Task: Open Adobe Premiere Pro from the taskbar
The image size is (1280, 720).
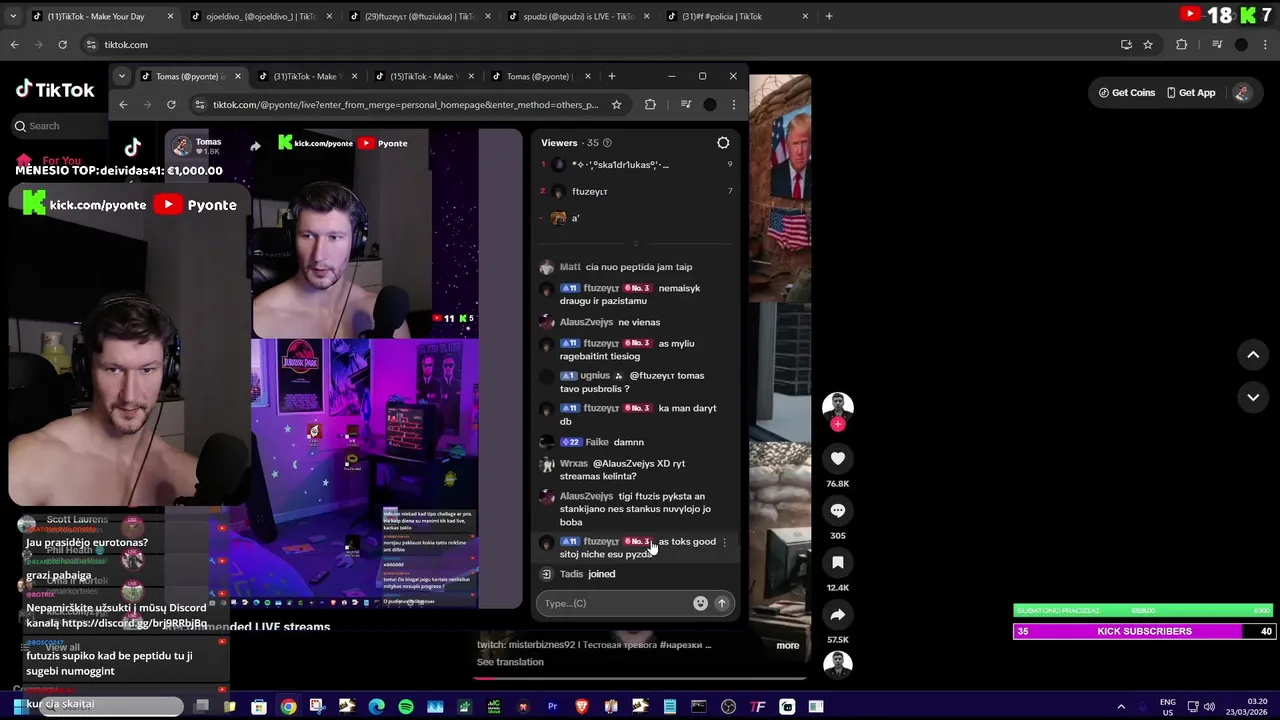Action: click(552, 707)
